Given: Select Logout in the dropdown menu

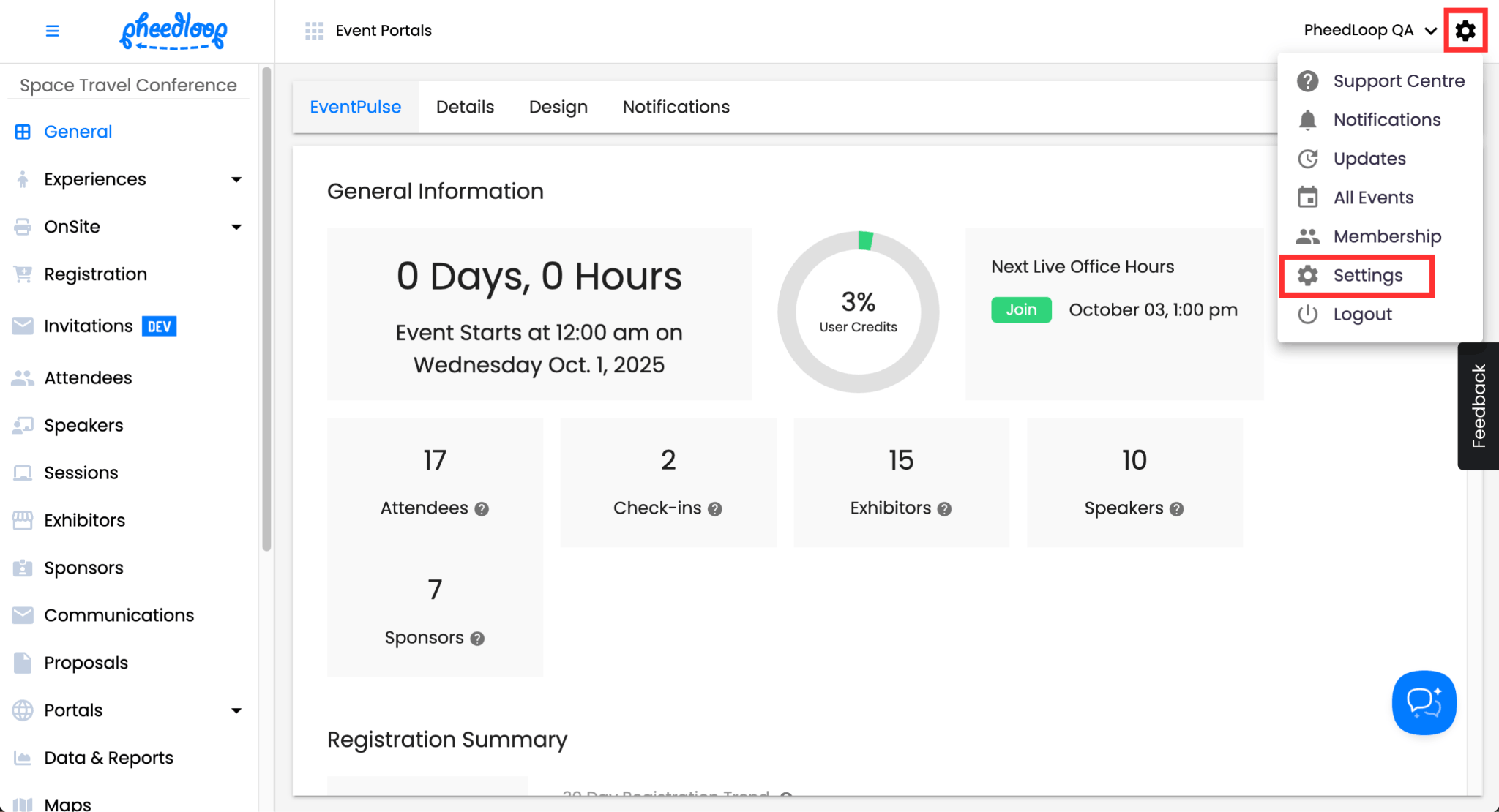Looking at the screenshot, I should point(1361,314).
